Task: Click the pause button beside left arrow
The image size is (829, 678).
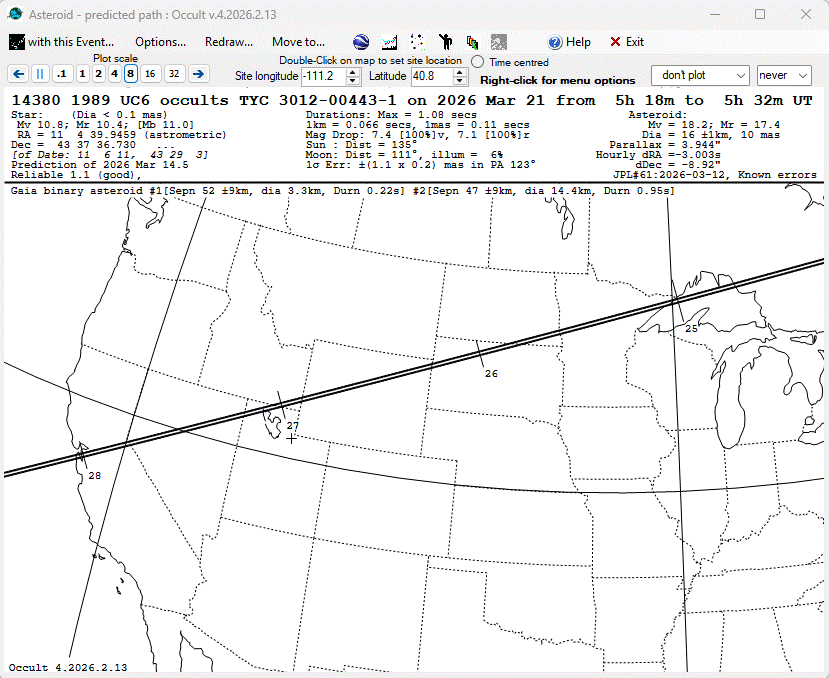Action: pyautogui.click(x=40, y=74)
